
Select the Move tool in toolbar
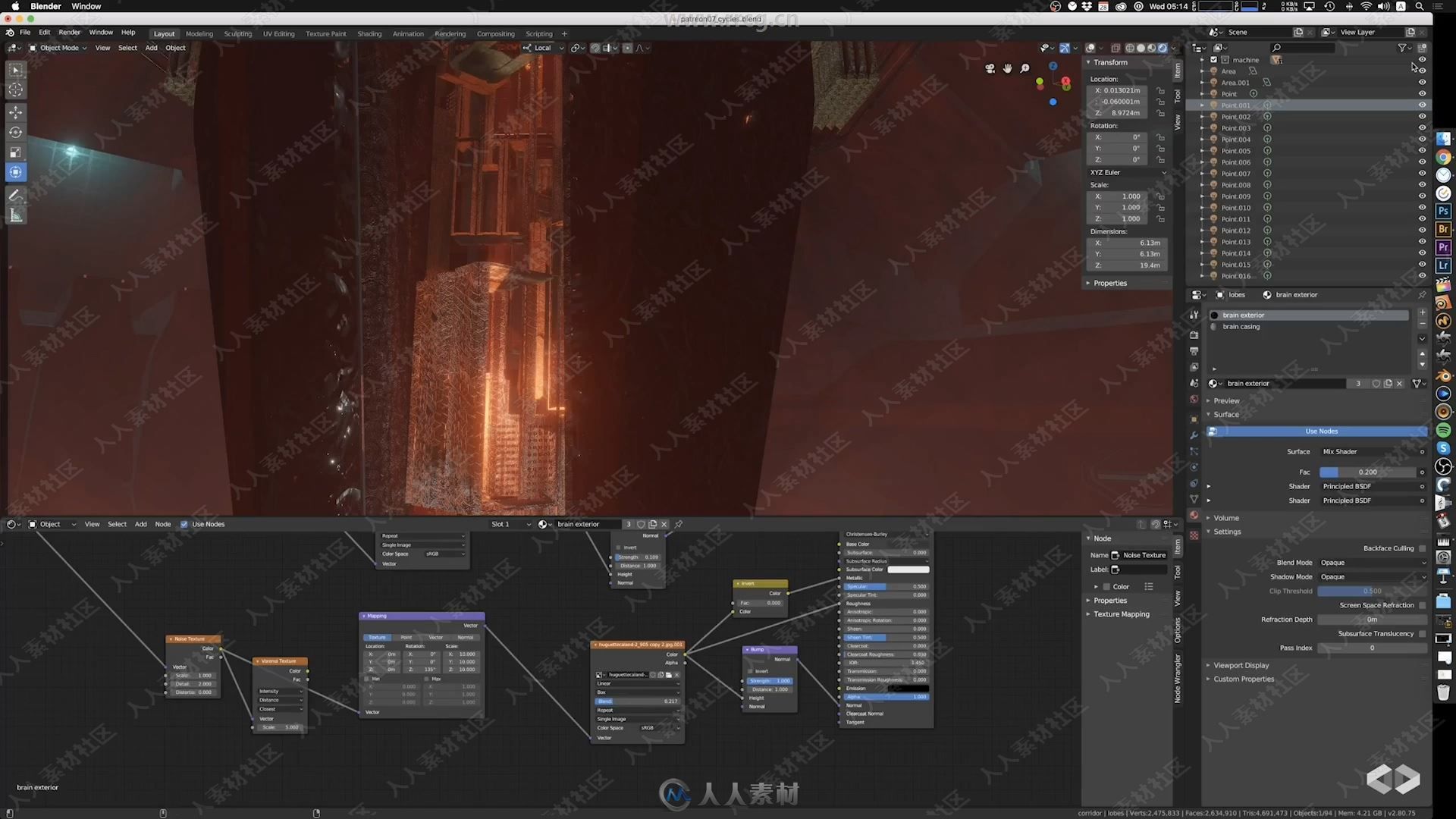point(15,110)
